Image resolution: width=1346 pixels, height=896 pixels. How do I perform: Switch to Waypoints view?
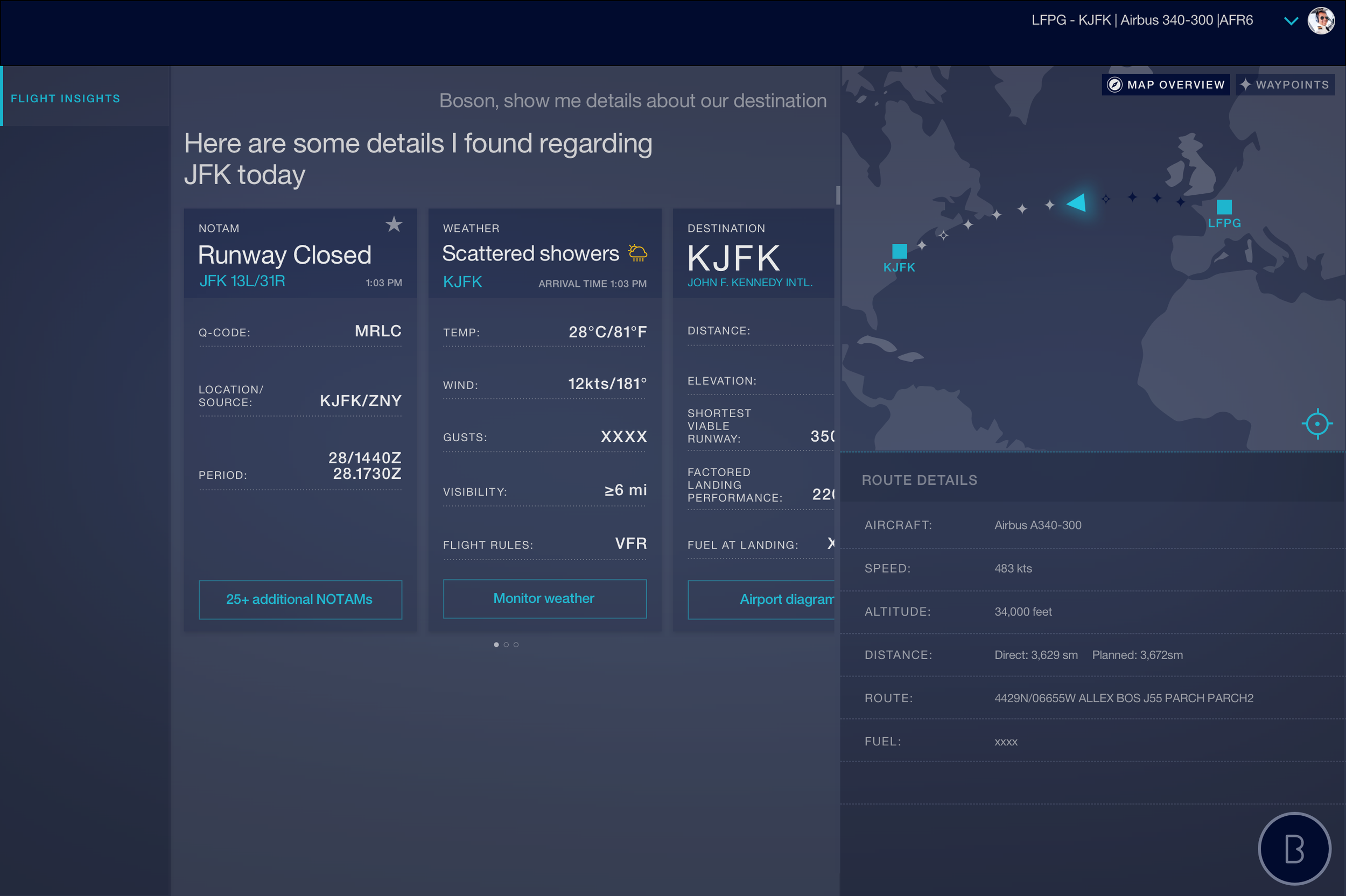(1285, 84)
